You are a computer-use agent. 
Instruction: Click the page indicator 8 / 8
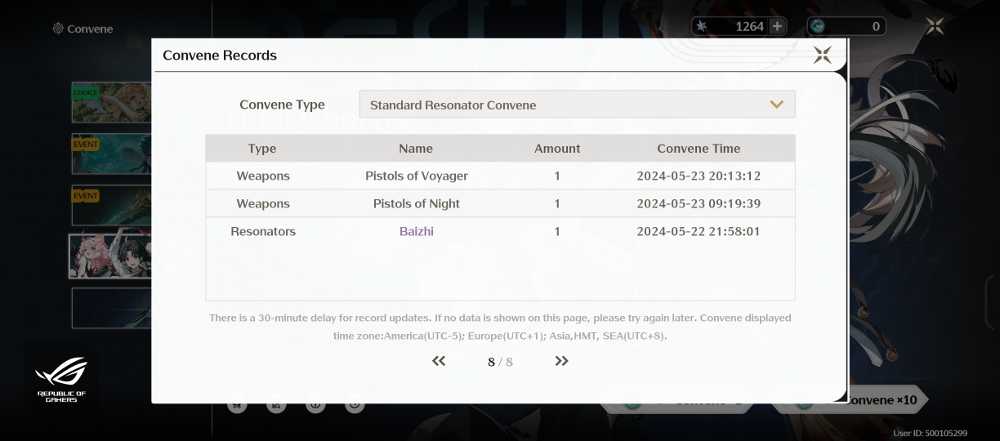click(500, 362)
